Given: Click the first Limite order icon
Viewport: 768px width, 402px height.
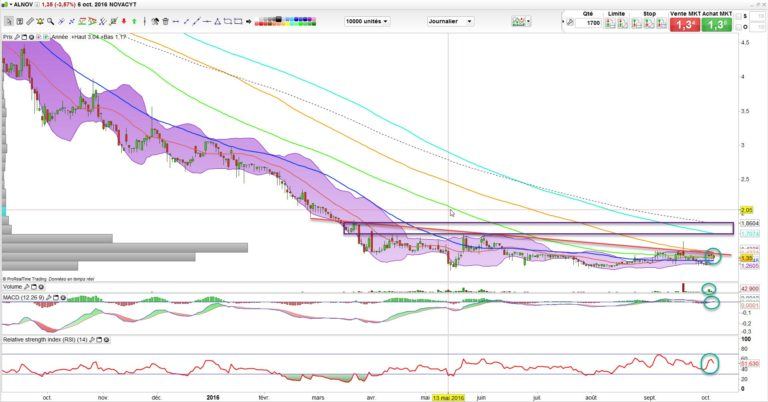Looking at the screenshot, I should pos(611,24).
